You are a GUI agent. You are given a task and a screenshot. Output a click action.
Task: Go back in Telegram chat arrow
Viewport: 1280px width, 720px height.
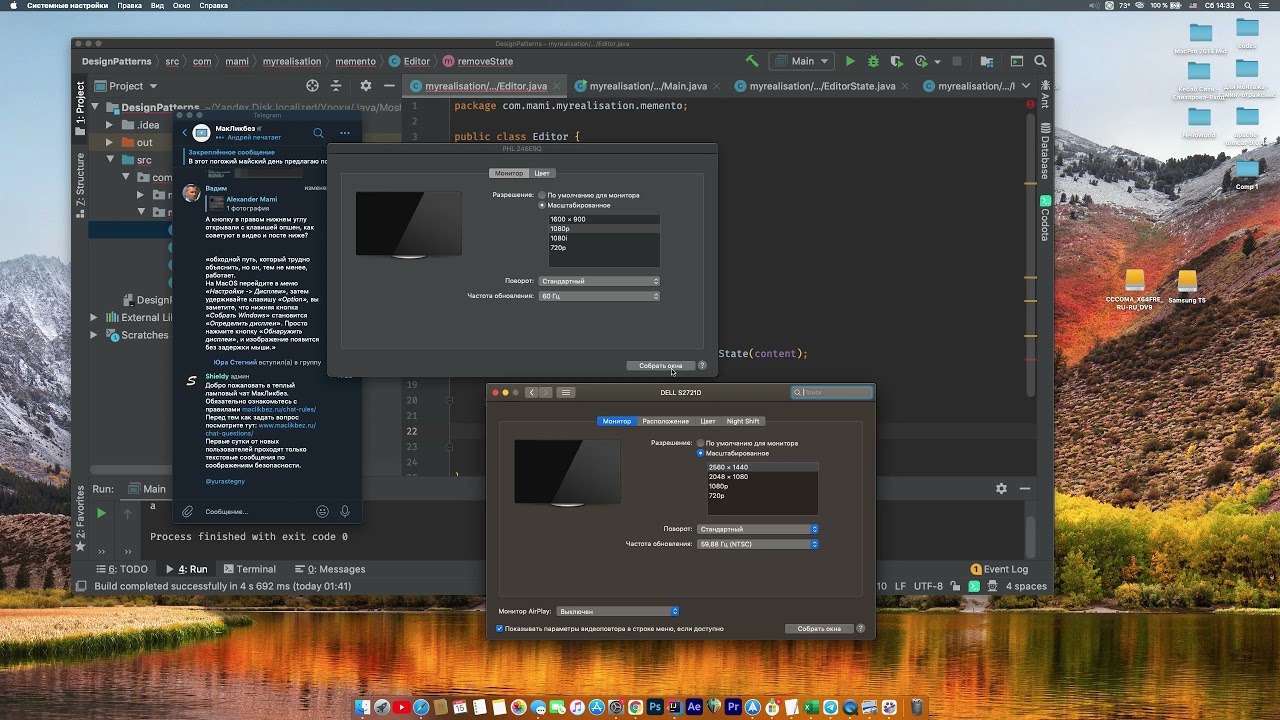click(184, 133)
